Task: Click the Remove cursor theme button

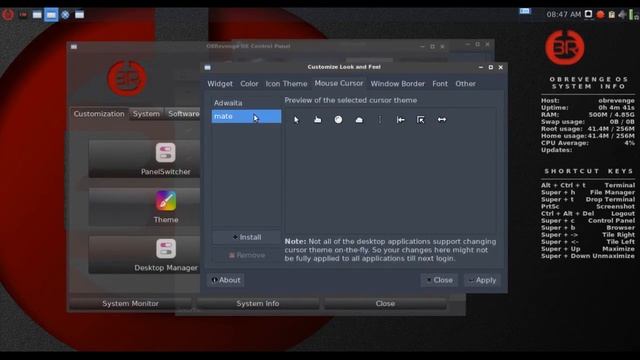Action: click(247, 255)
